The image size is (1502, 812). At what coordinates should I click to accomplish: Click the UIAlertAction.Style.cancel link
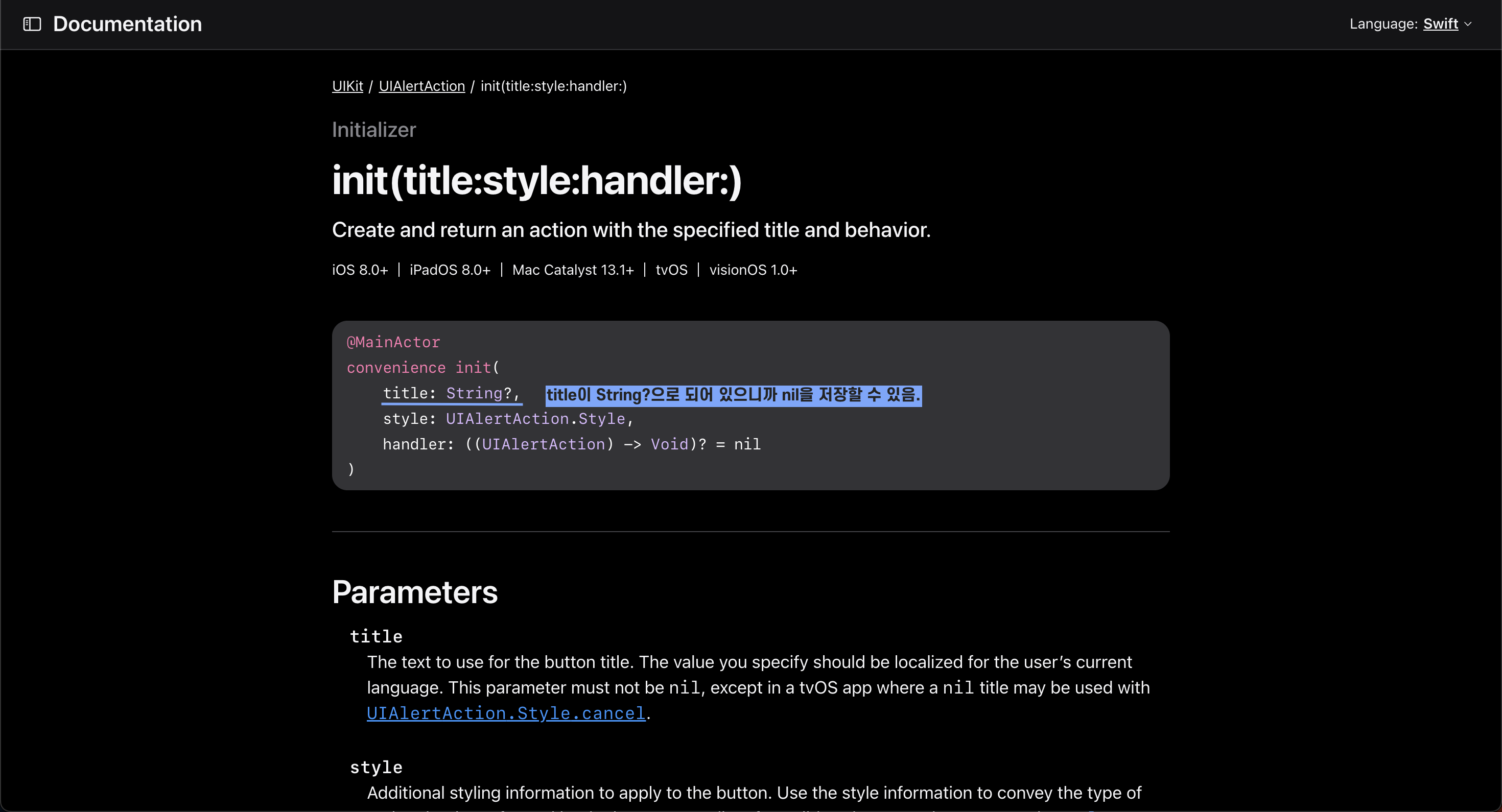point(506,713)
